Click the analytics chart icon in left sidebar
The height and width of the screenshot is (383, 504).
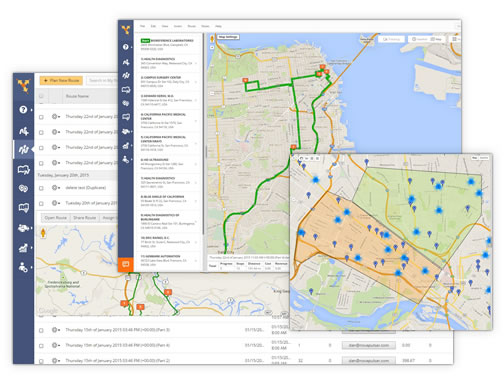click(x=23, y=248)
